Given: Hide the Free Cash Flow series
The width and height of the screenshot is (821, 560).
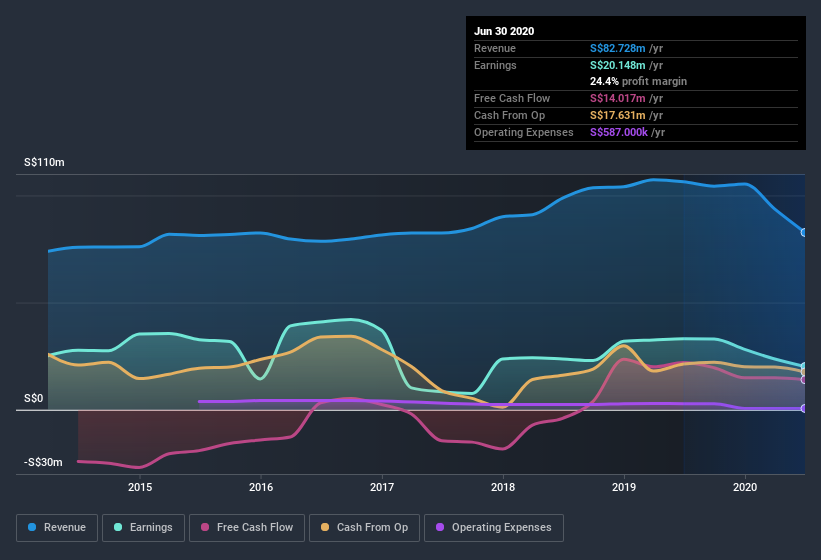Looking at the screenshot, I should [247, 527].
